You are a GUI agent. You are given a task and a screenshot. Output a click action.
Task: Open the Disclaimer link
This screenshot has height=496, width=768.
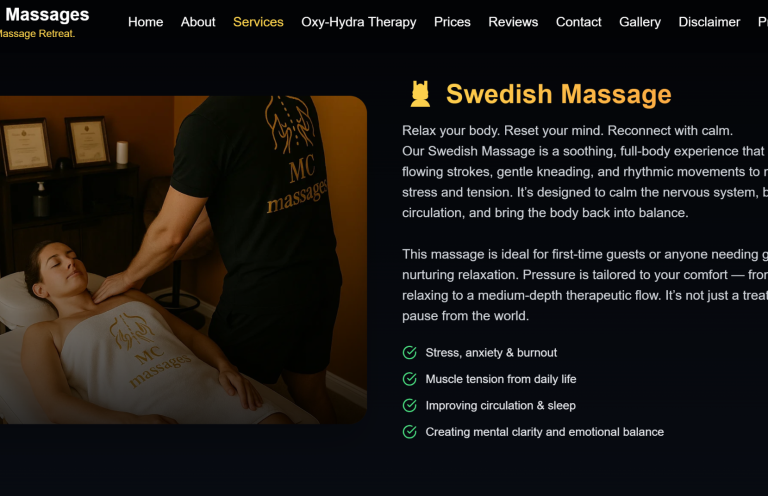pos(709,22)
